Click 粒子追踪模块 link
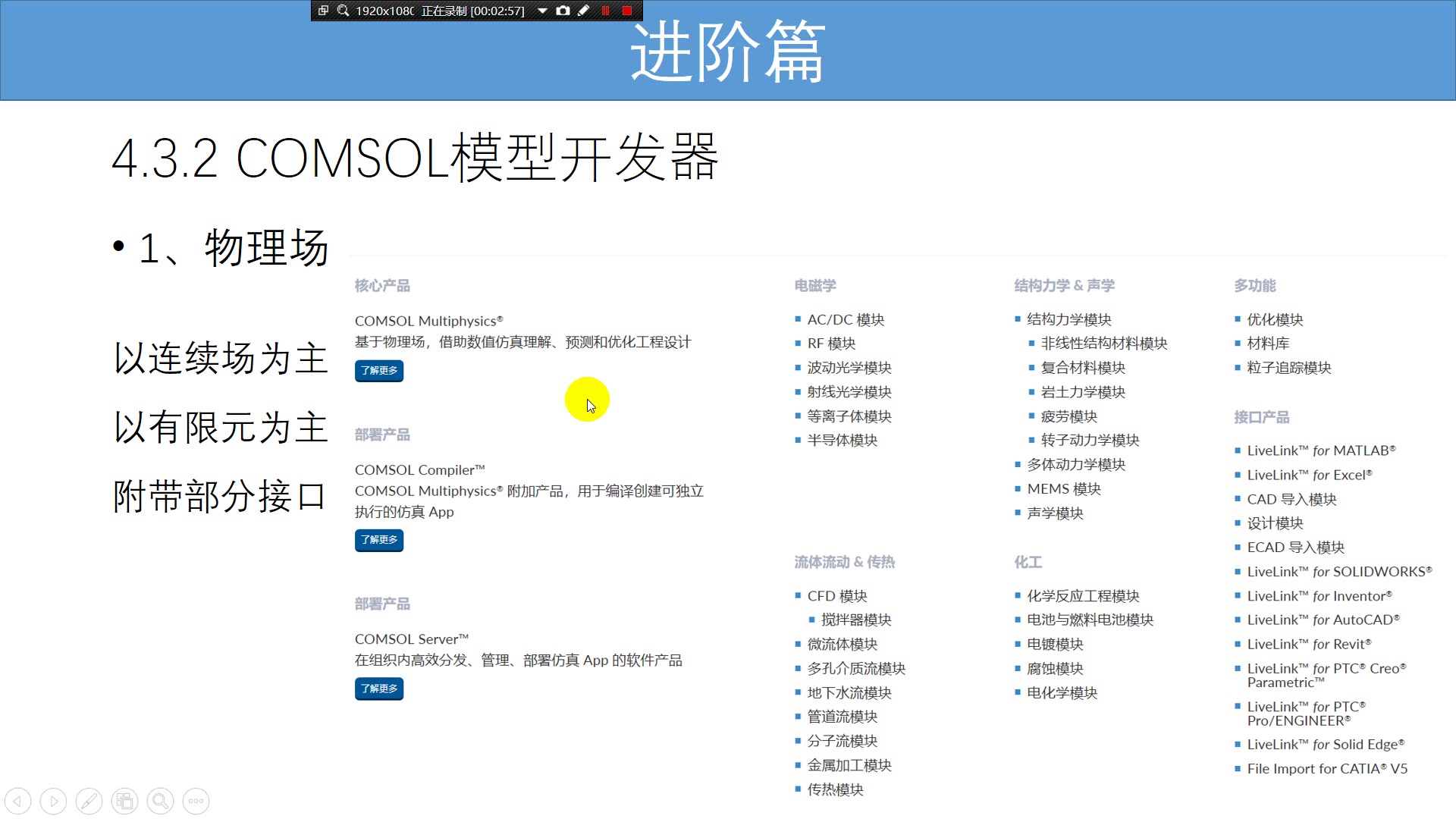The image size is (1456, 819). [x=1289, y=368]
